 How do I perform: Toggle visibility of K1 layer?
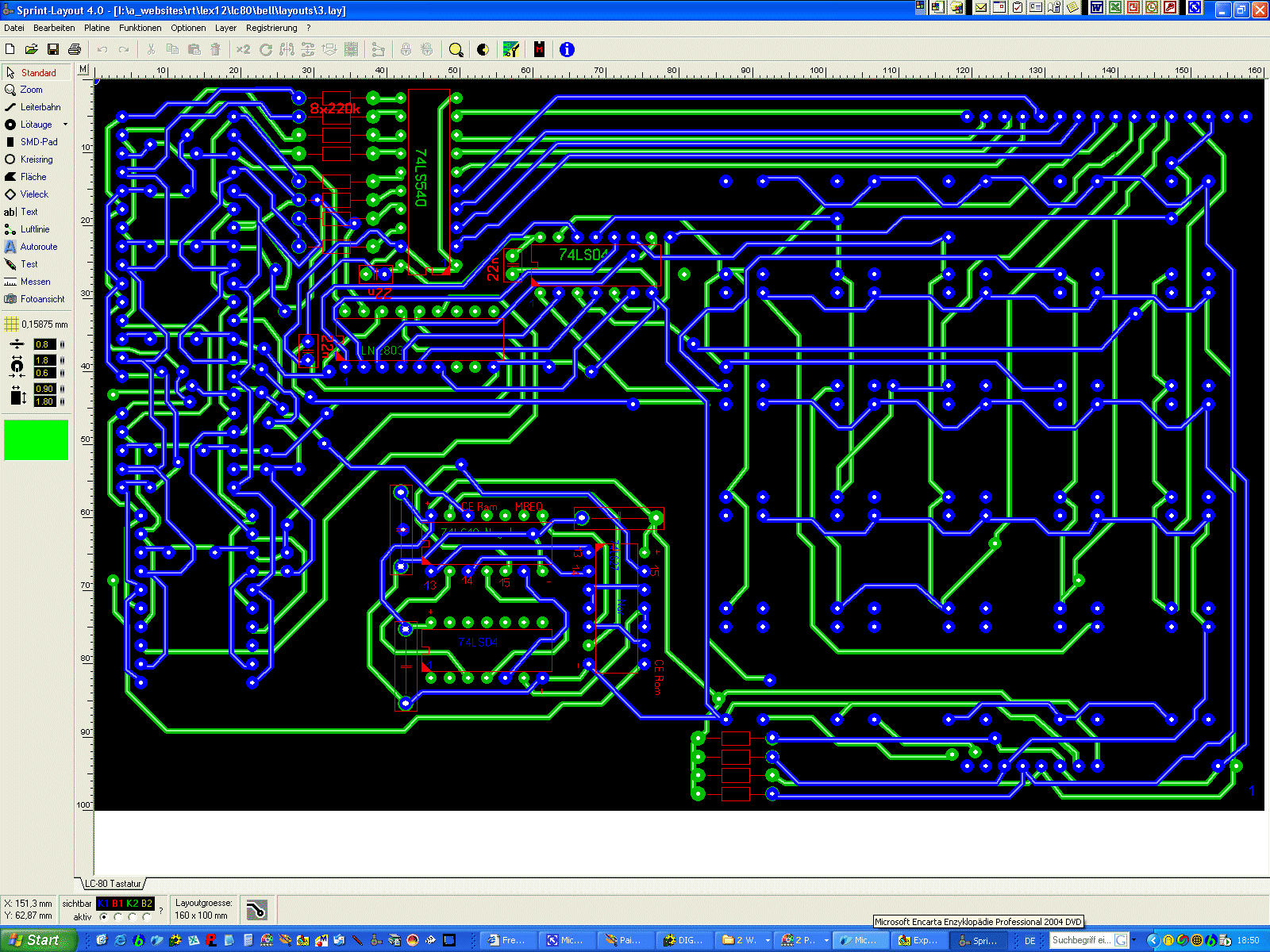tap(103, 904)
